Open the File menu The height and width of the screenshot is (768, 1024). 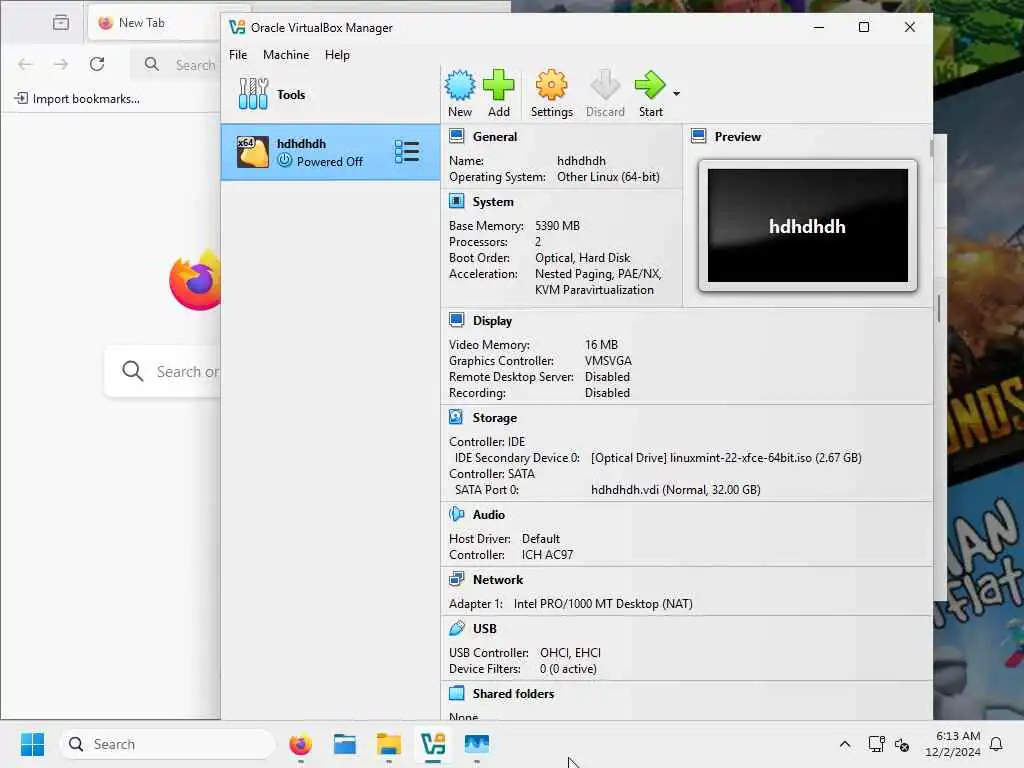[x=238, y=55]
